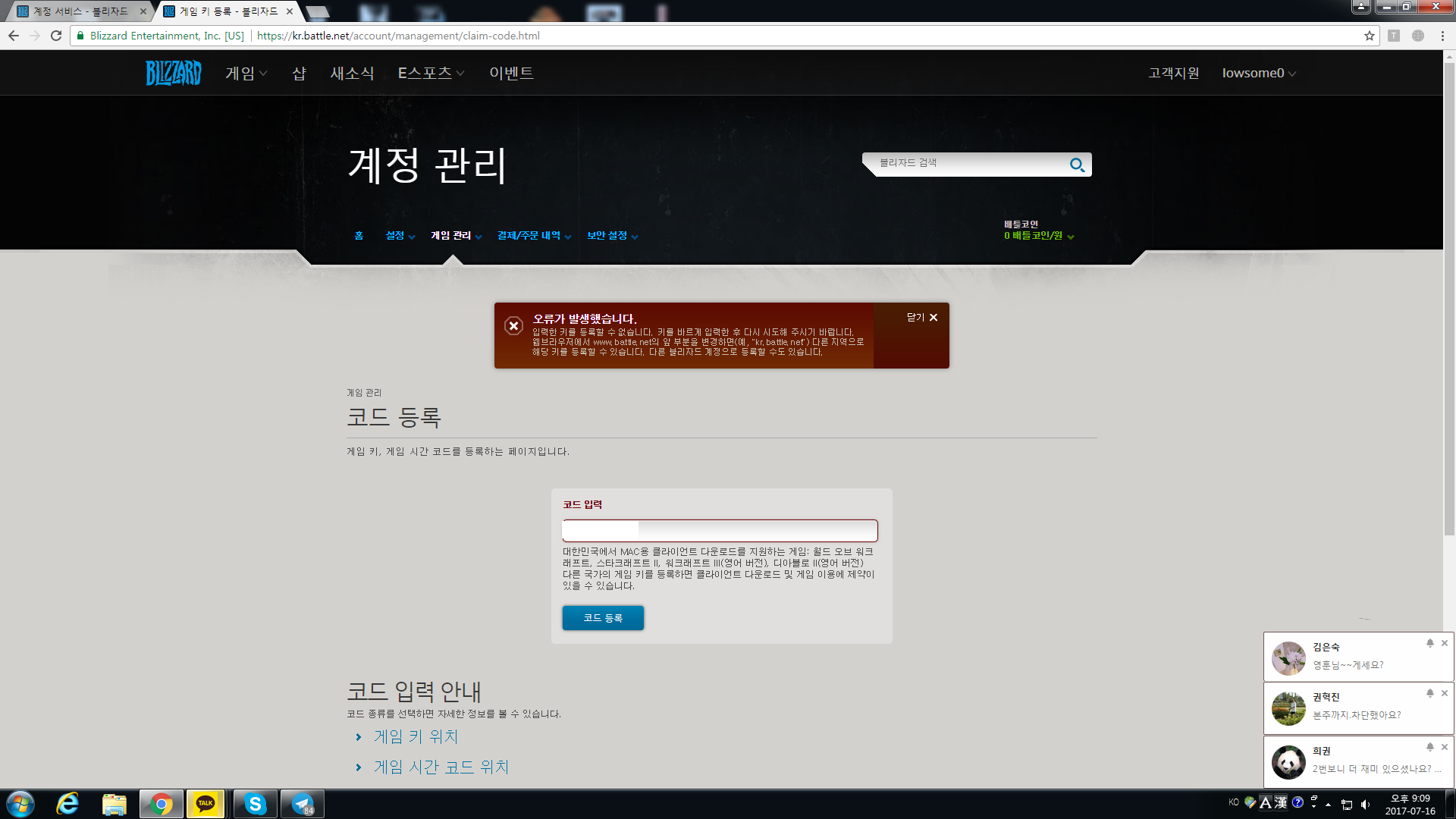Close the active 게임 키 등록 tab
The image size is (1456, 819).
pos(290,11)
